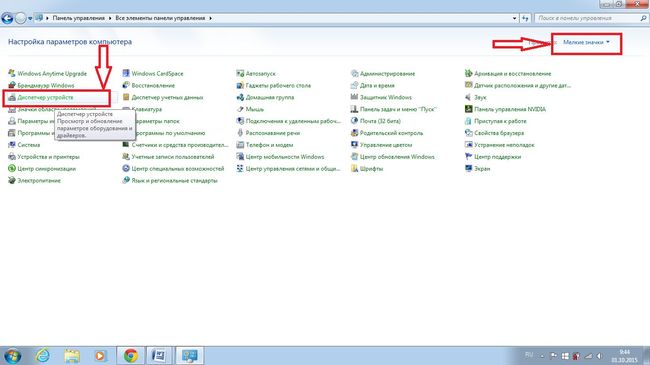Open Управление цветом link

(386, 145)
